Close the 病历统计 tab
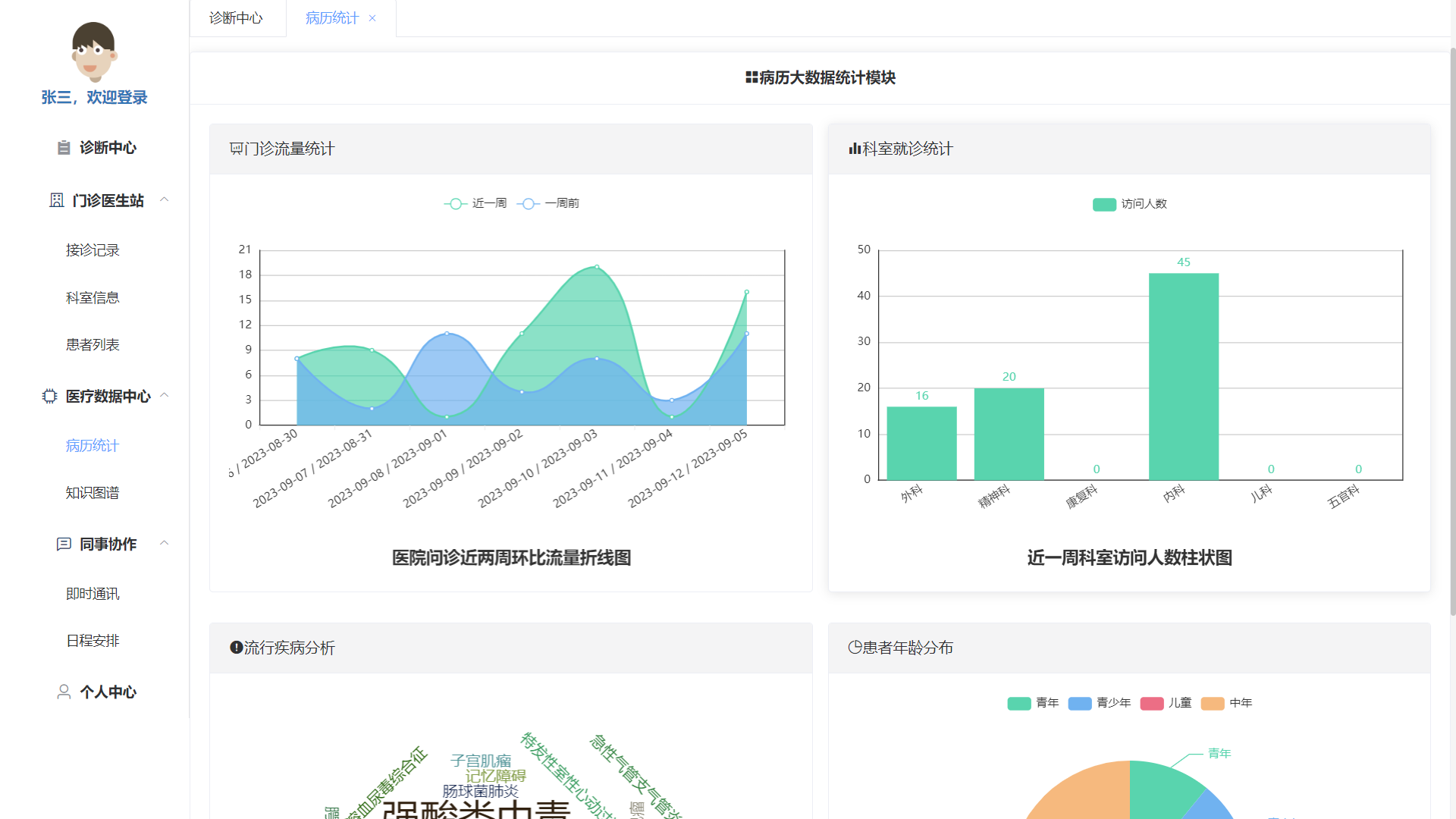 coord(372,18)
